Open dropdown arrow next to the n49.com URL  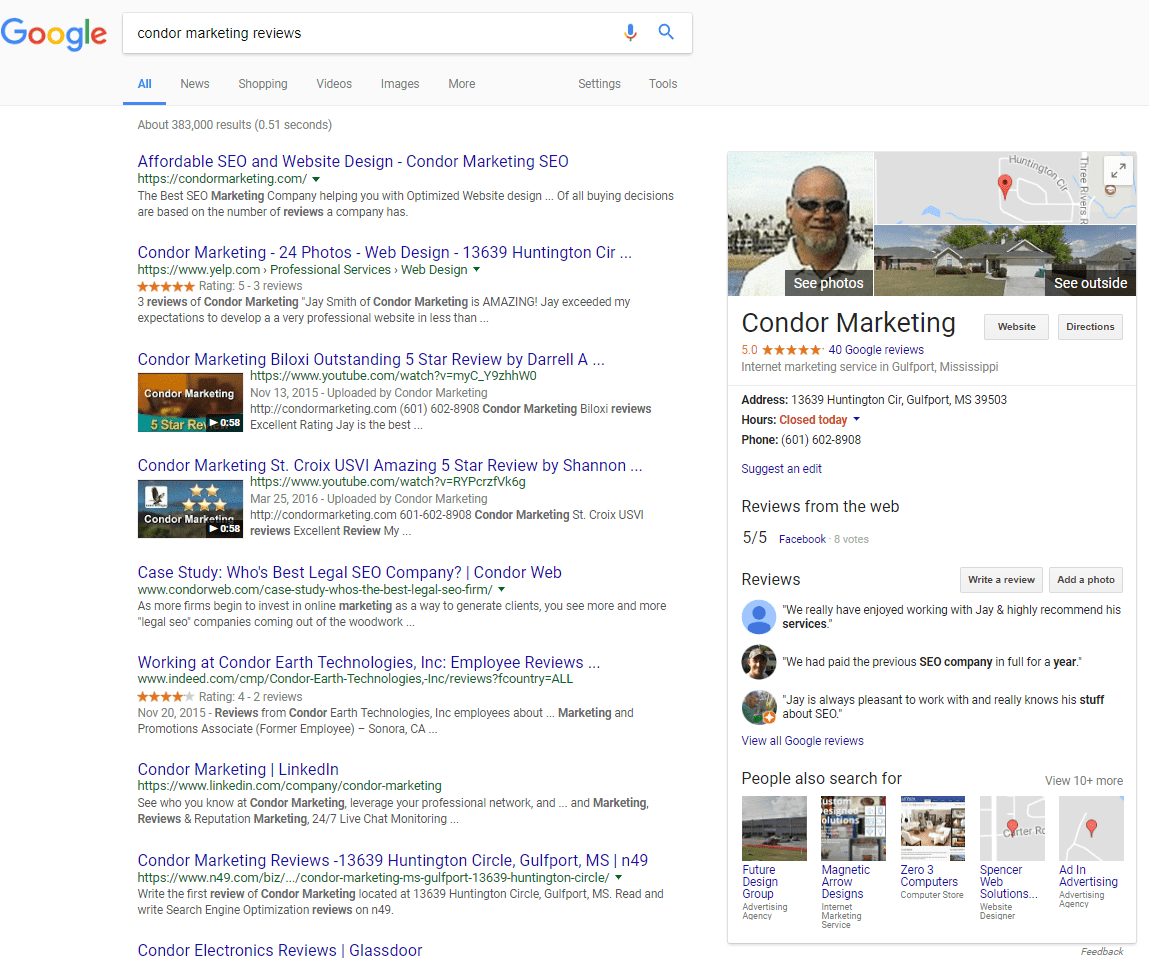click(618, 877)
